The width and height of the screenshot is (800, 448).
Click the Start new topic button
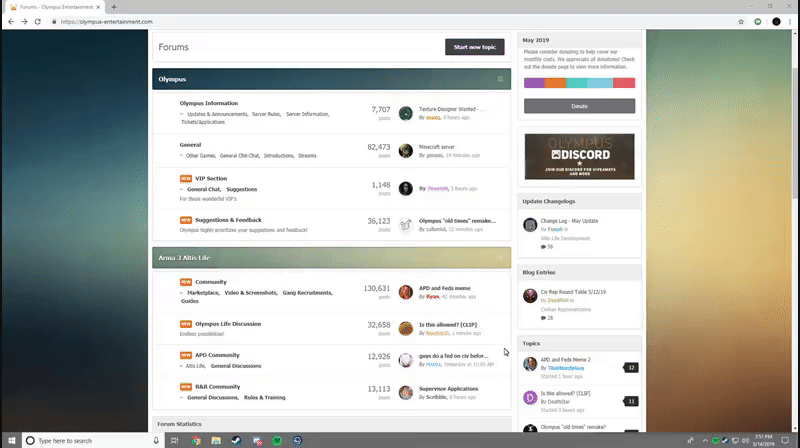474,47
